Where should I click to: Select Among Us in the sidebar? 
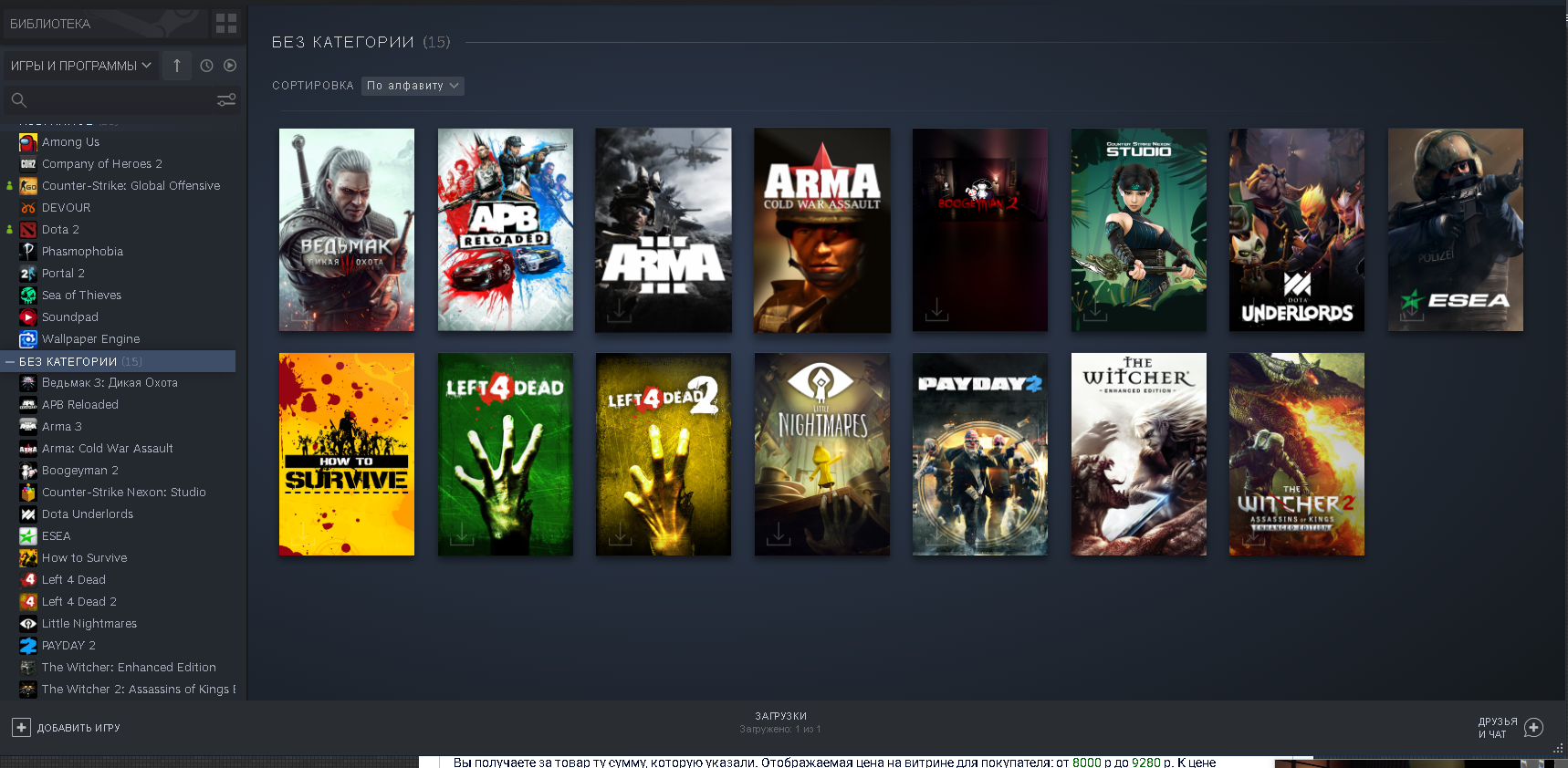tap(70, 142)
